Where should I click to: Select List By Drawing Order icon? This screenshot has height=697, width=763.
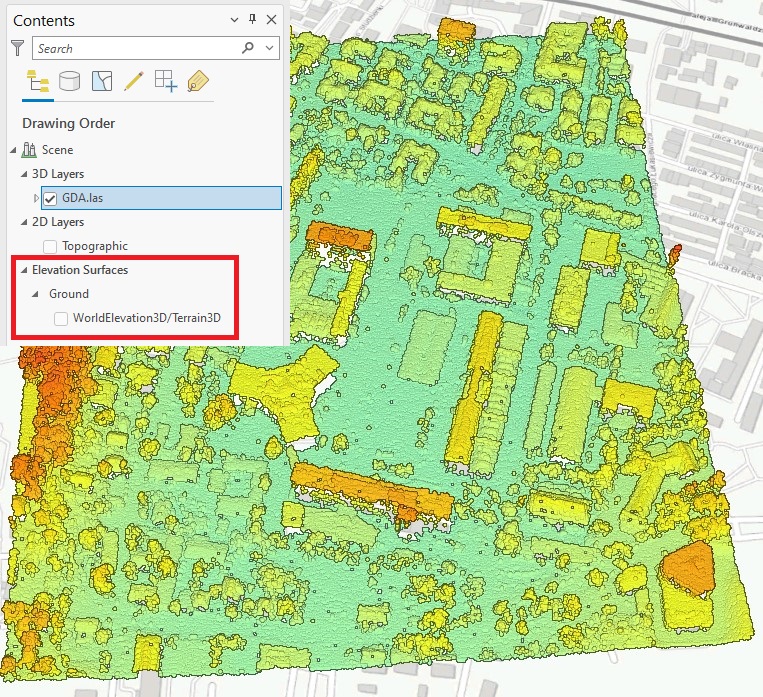click(x=38, y=82)
